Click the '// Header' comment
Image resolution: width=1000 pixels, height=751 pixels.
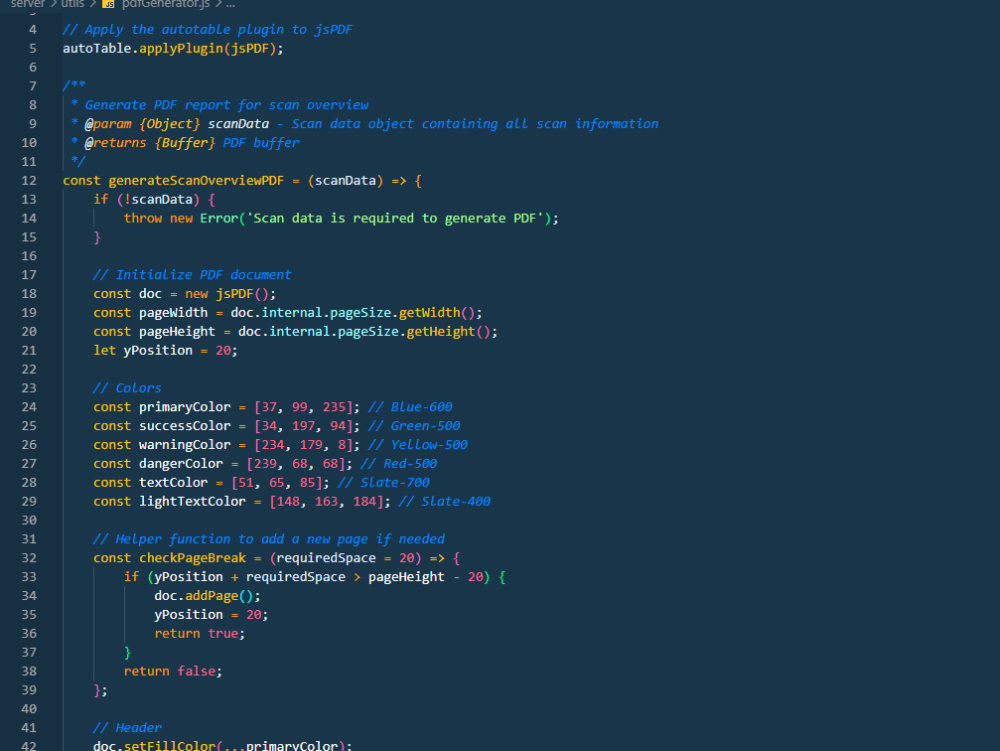click(x=127, y=728)
